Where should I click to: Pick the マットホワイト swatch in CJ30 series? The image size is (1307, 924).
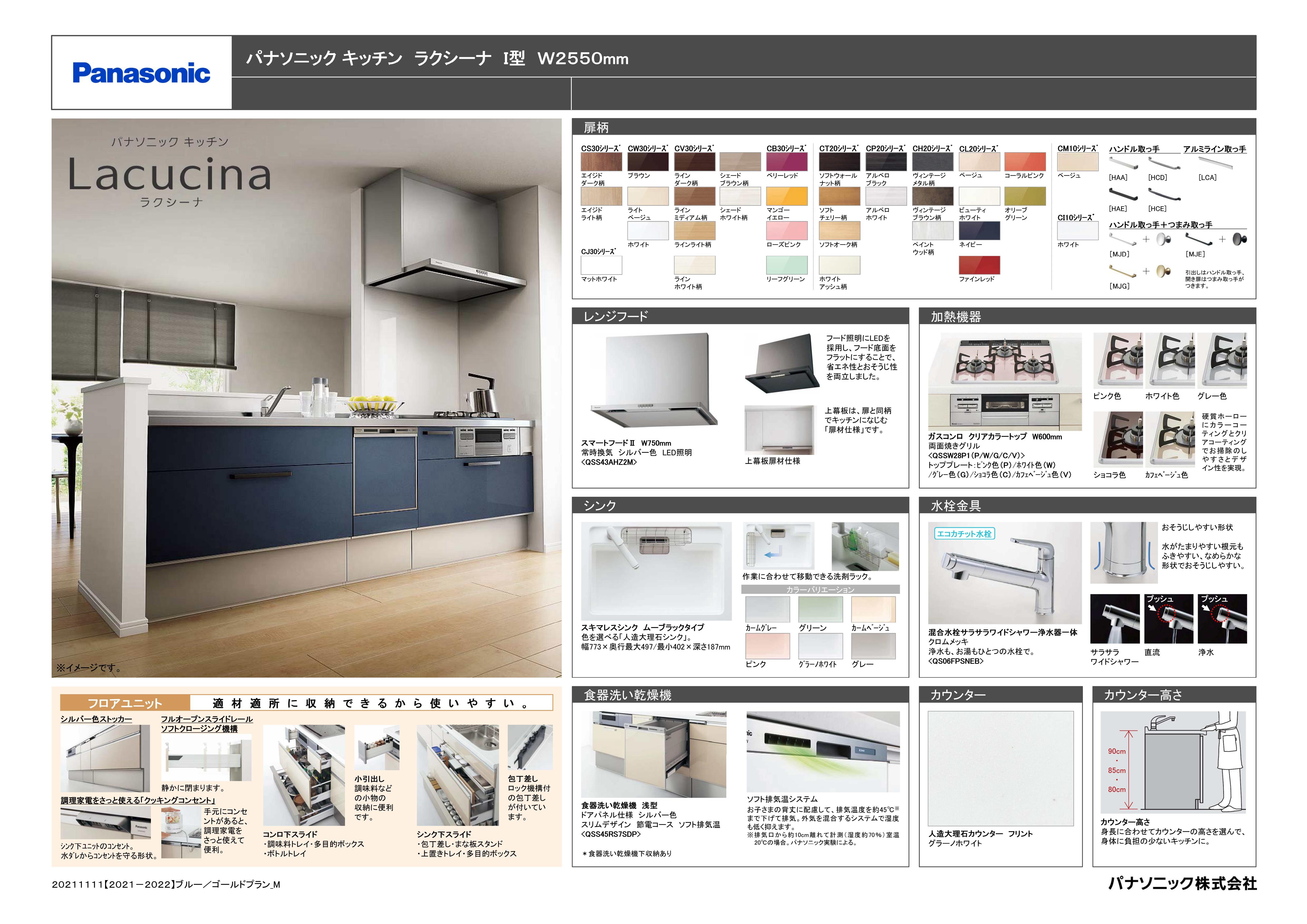pos(601,265)
